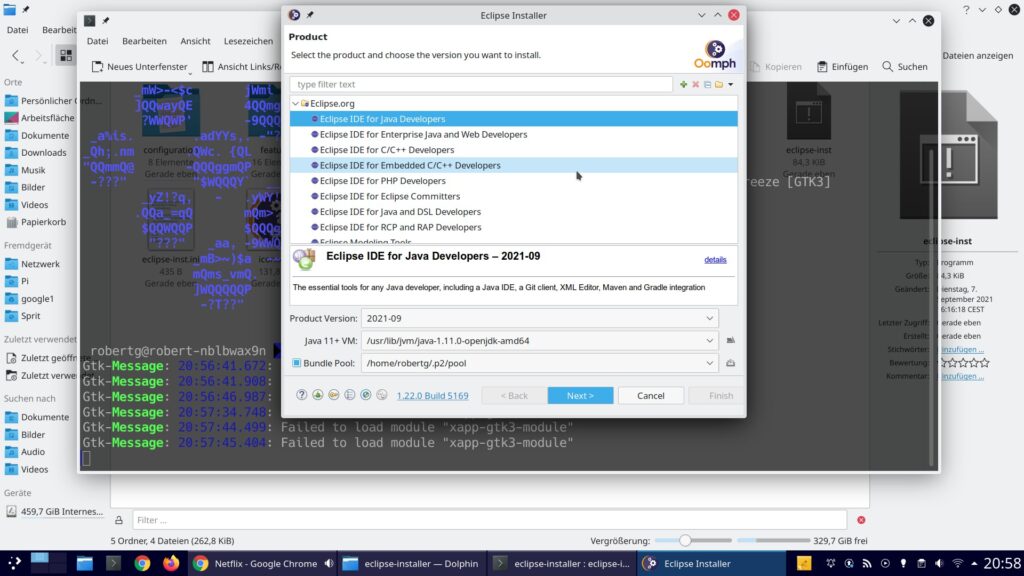Switch Dolphin to icon view mode
This screenshot has height=576, width=1024.
[66, 56]
